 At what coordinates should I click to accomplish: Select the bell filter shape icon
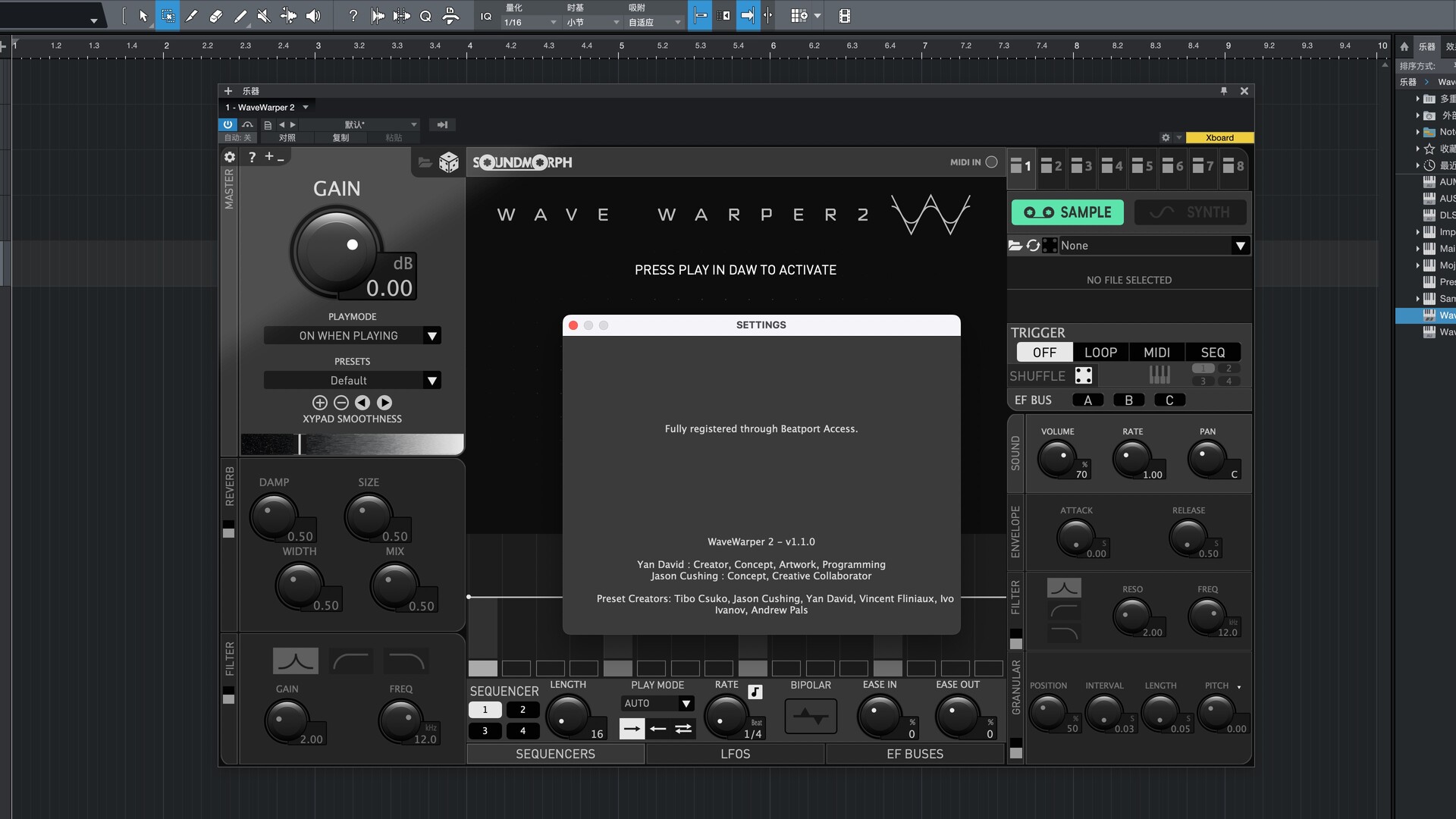coord(295,661)
